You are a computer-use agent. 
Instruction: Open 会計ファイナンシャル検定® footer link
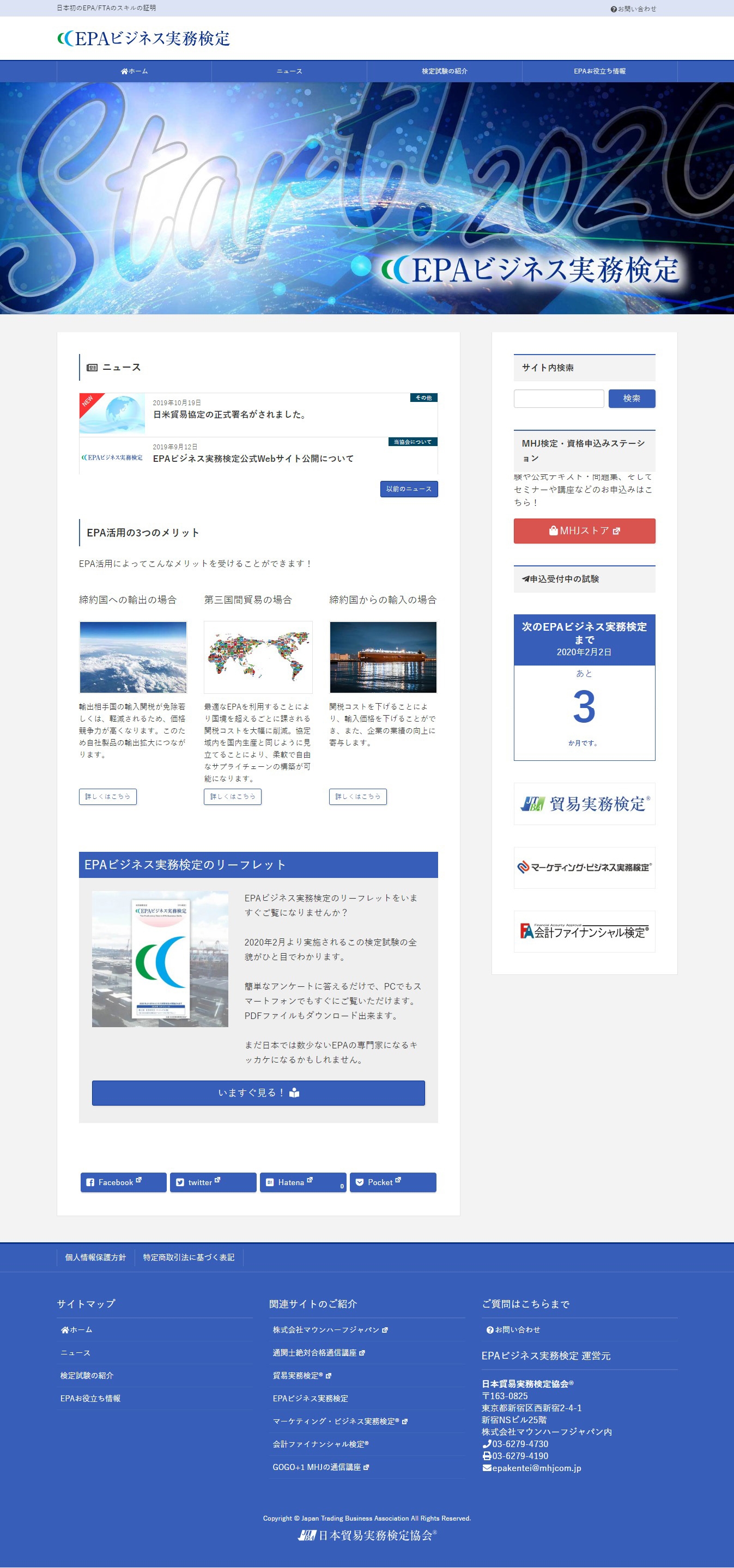coord(321,1444)
